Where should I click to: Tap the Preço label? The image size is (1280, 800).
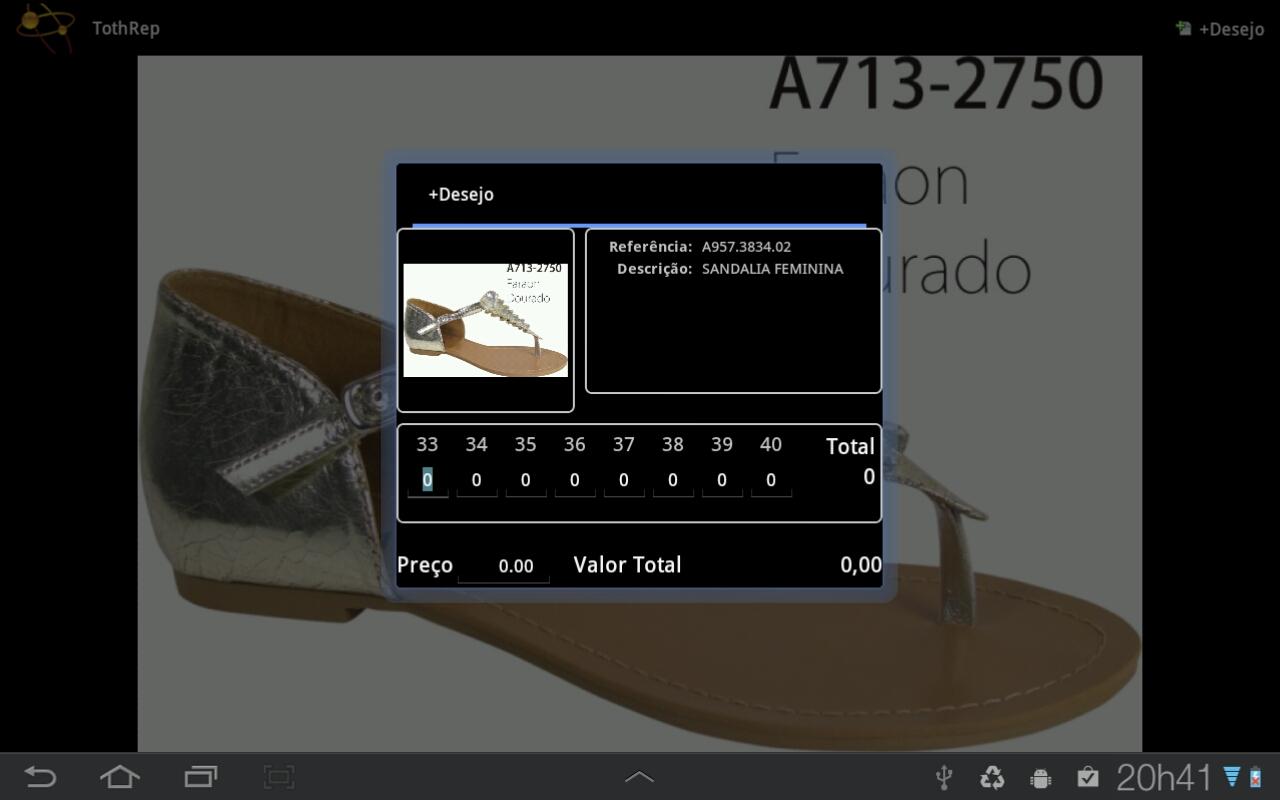tap(425, 566)
